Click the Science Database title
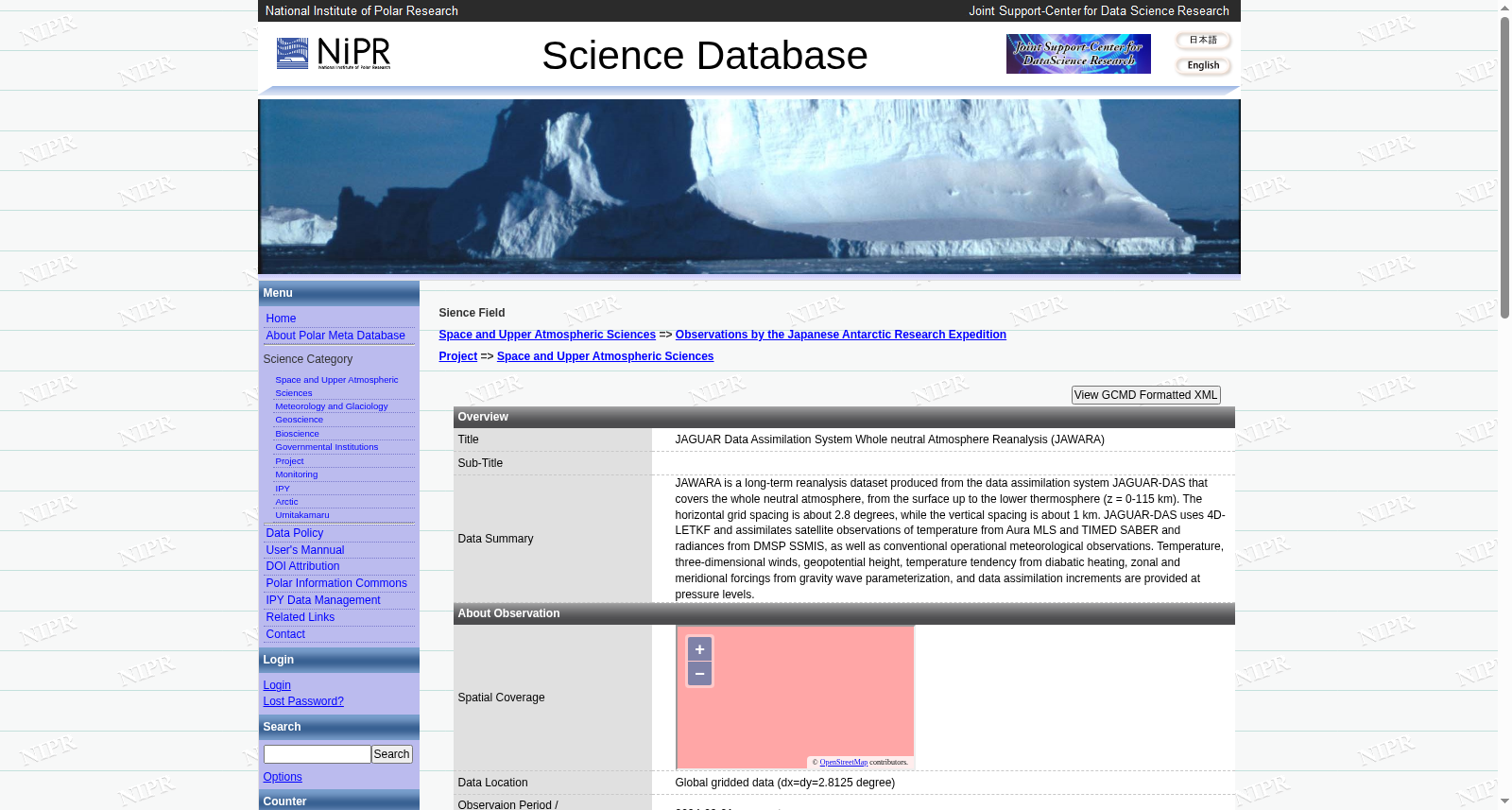 click(x=705, y=55)
